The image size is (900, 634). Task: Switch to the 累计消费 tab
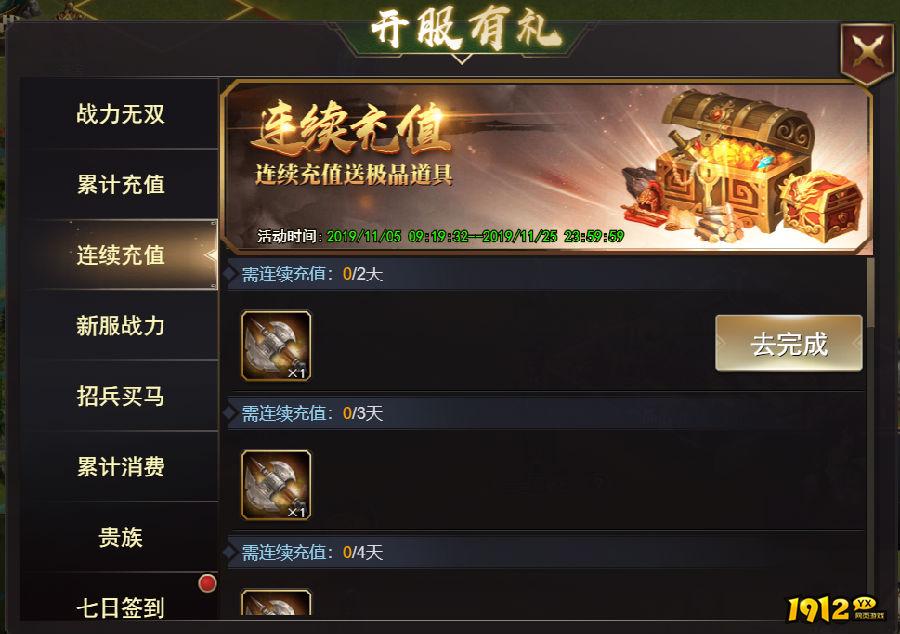[x=120, y=466]
